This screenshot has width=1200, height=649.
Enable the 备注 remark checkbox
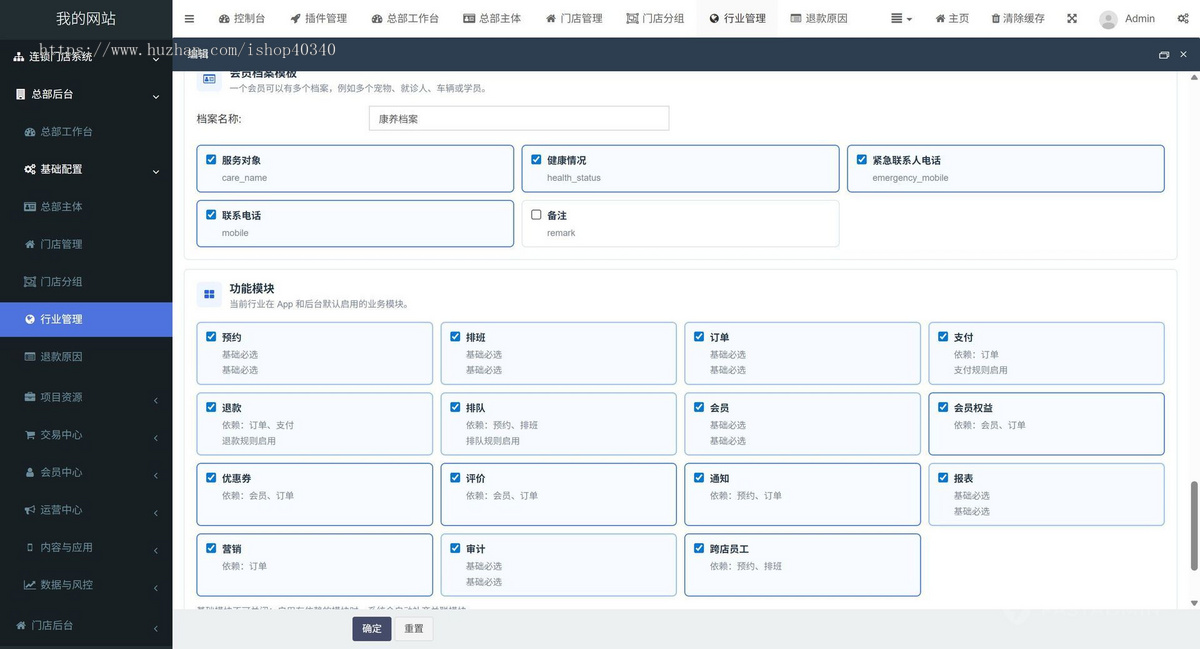coord(536,215)
